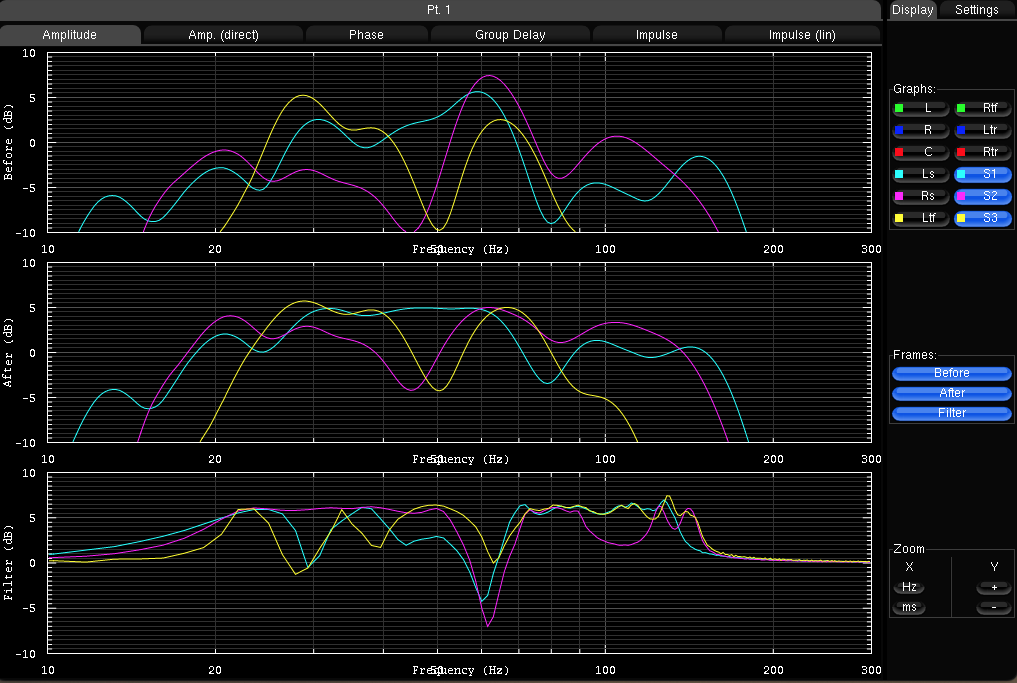The height and width of the screenshot is (683, 1017).
Task: Open the Settings tab
Action: (x=976, y=10)
